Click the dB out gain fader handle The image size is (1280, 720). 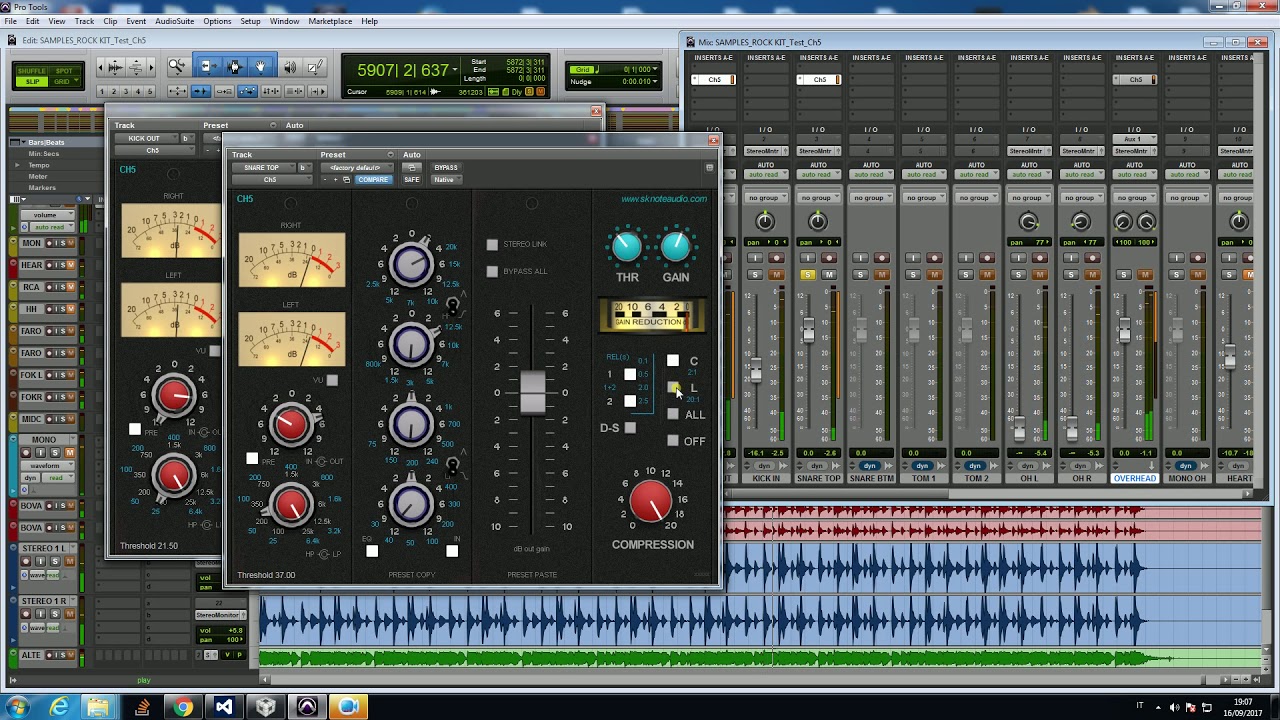pyautogui.click(x=532, y=392)
